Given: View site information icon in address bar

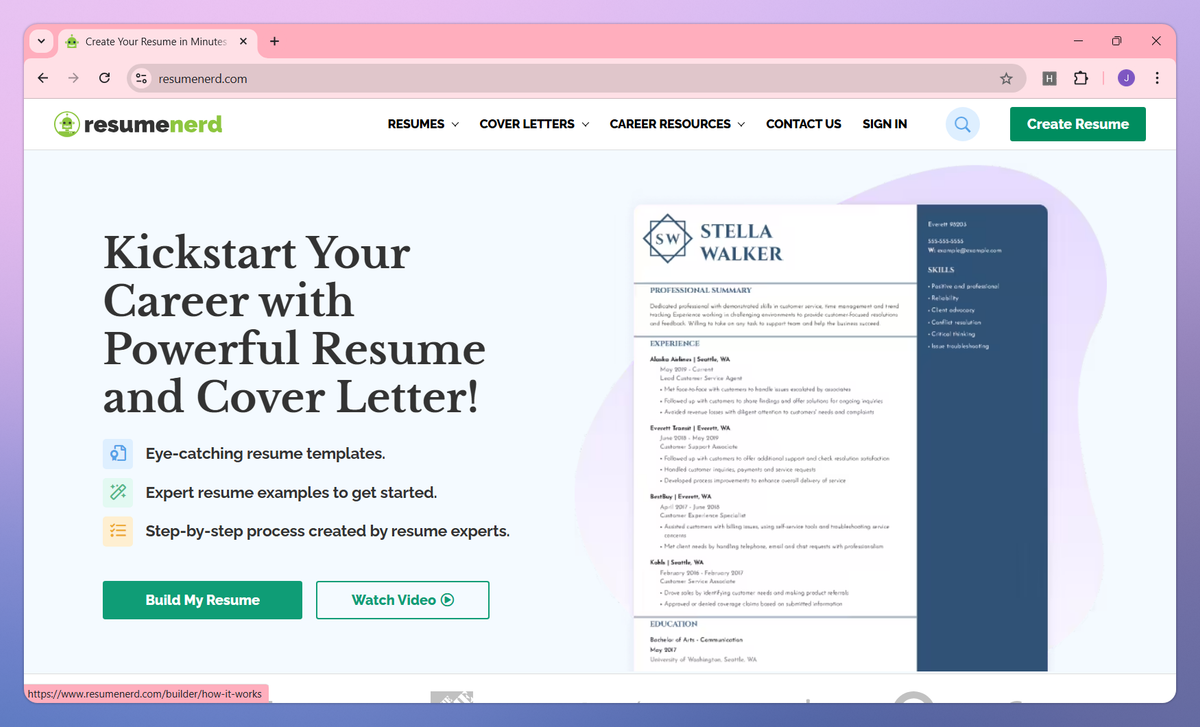Looking at the screenshot, I should click(142, 78).
